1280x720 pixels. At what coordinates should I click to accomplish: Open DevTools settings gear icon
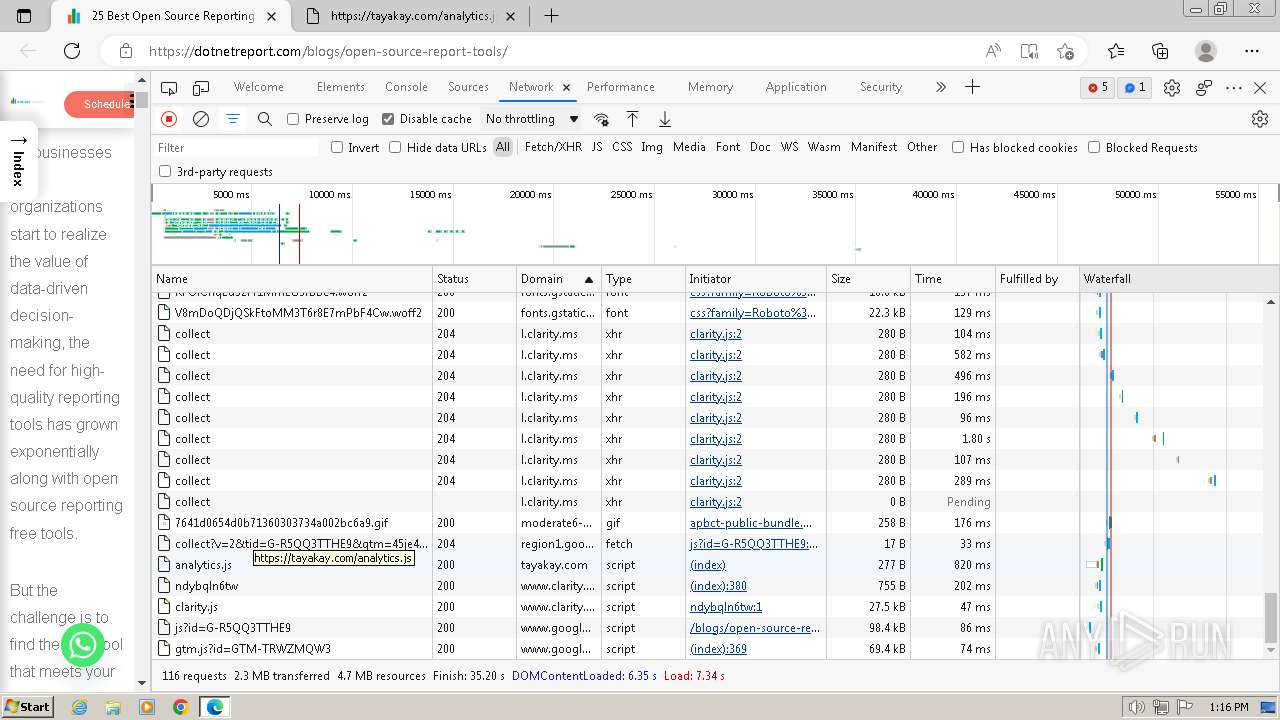pos(1172,88)
